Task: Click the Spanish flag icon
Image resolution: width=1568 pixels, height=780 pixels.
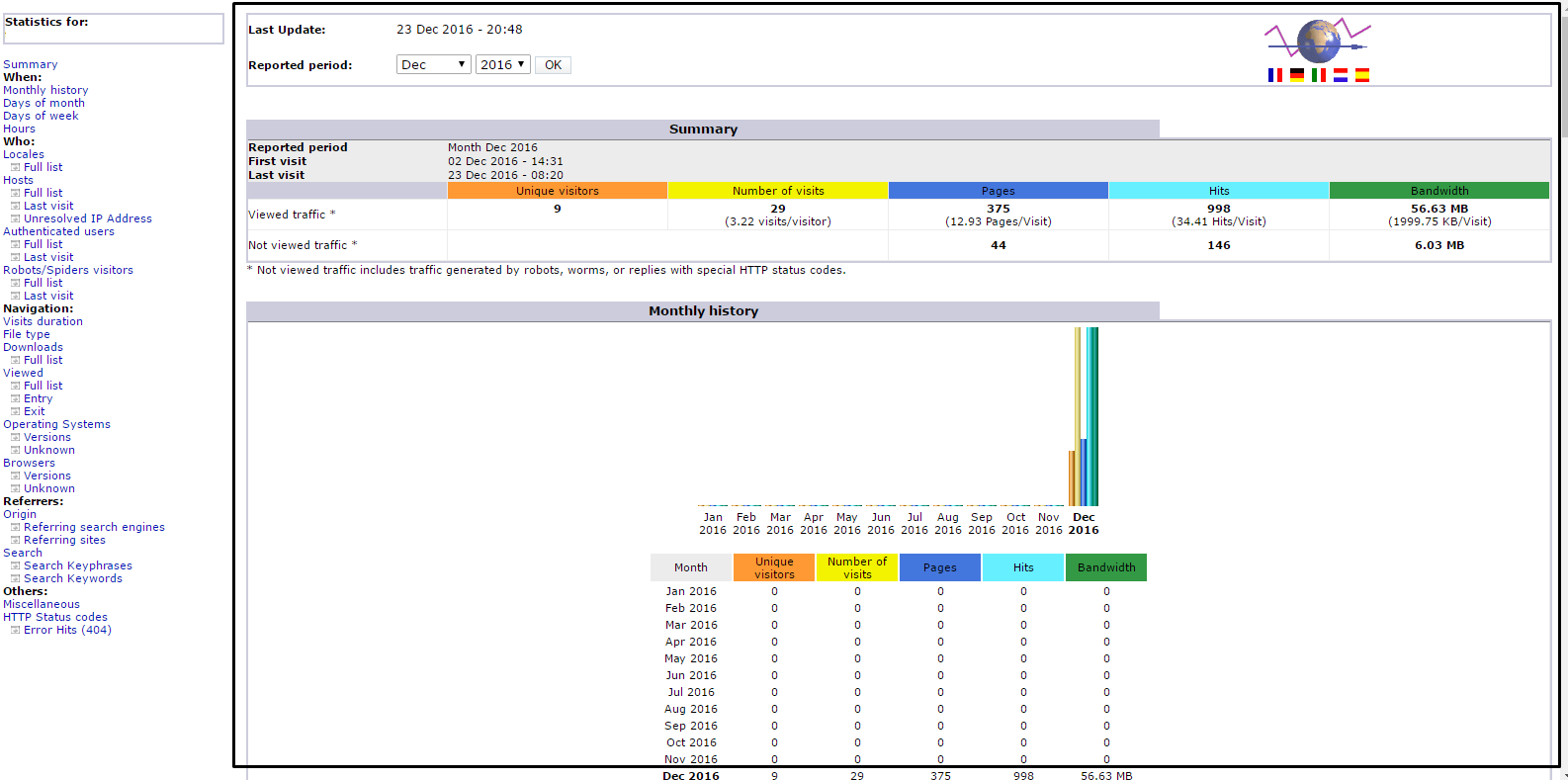Action: point(1361,75)
